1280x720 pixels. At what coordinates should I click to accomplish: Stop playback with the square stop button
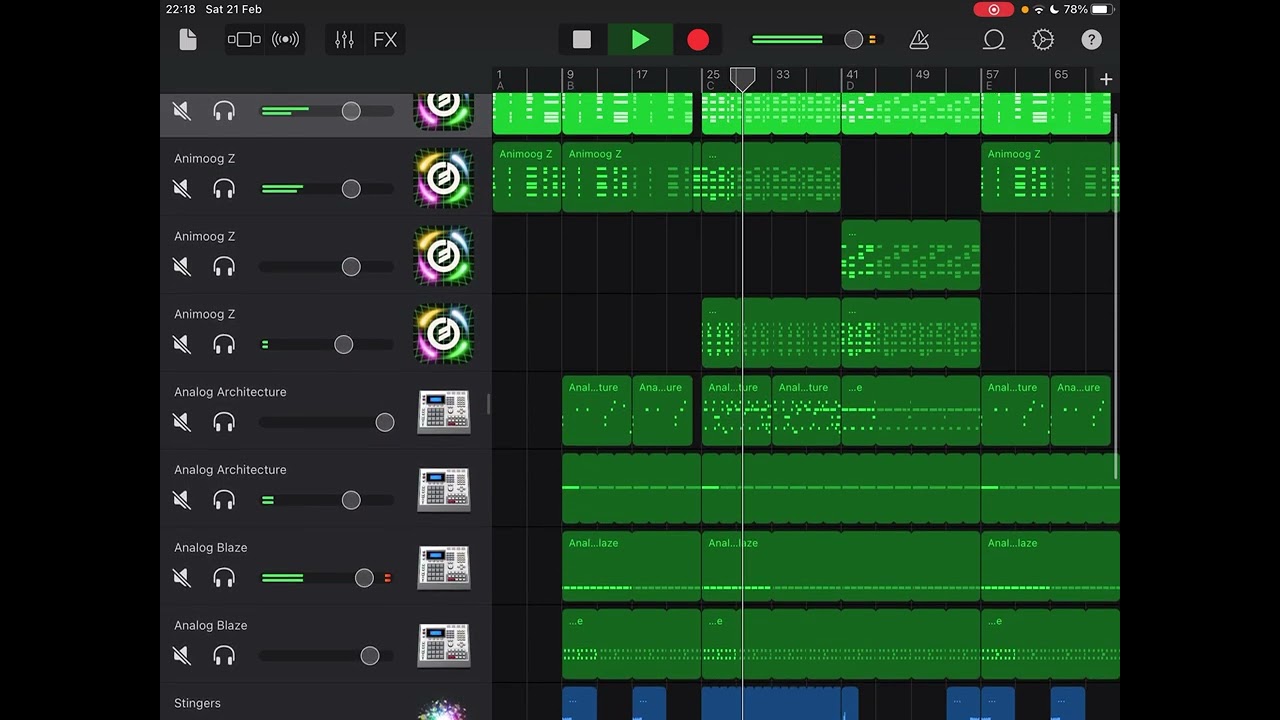582,40
